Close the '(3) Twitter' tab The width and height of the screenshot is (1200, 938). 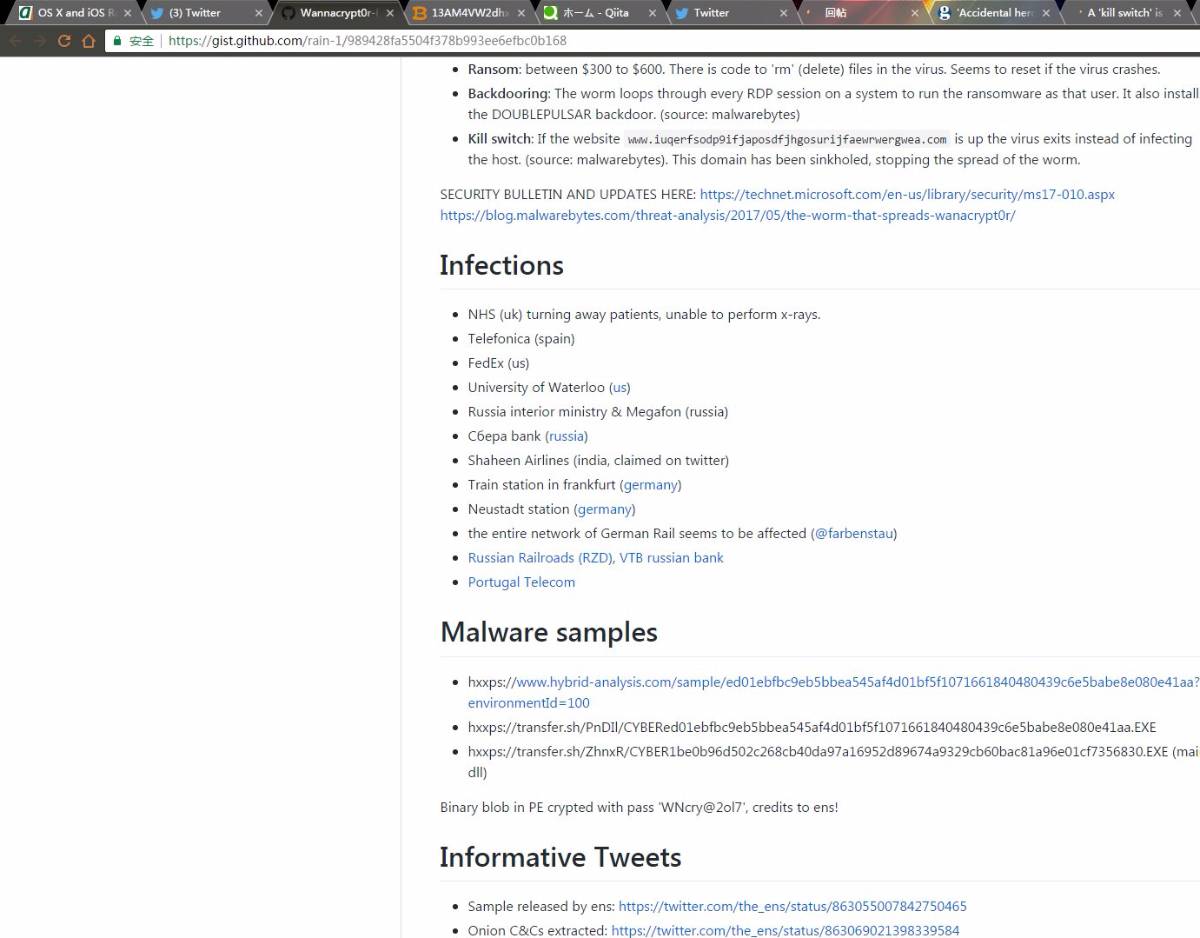(x=259, y=13)
